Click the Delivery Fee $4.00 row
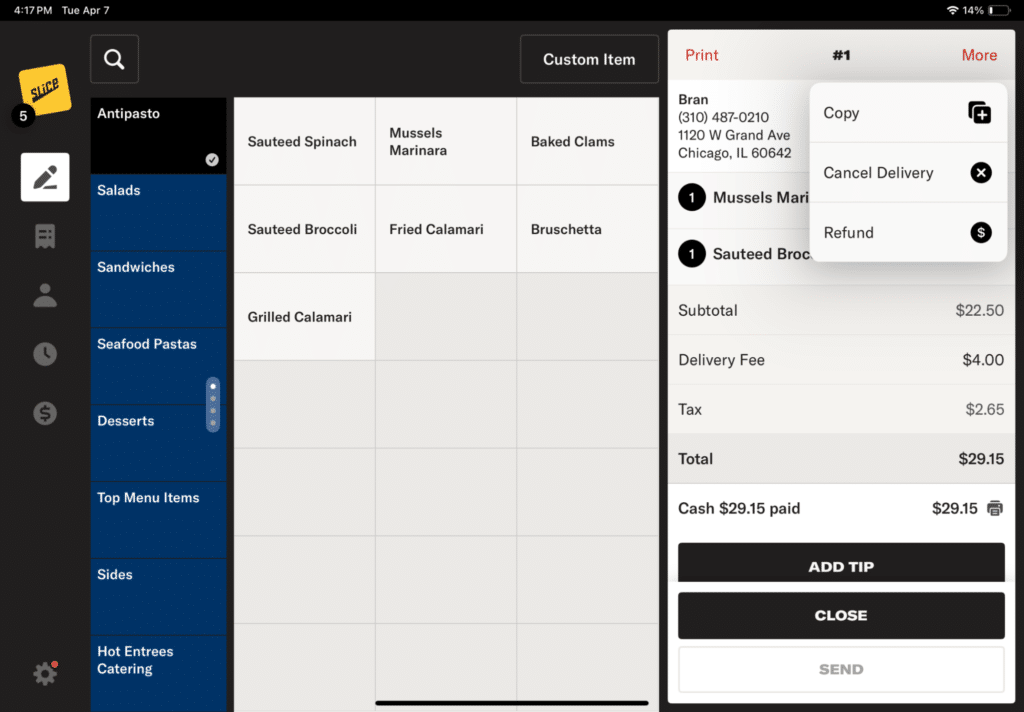 [841, 359]
